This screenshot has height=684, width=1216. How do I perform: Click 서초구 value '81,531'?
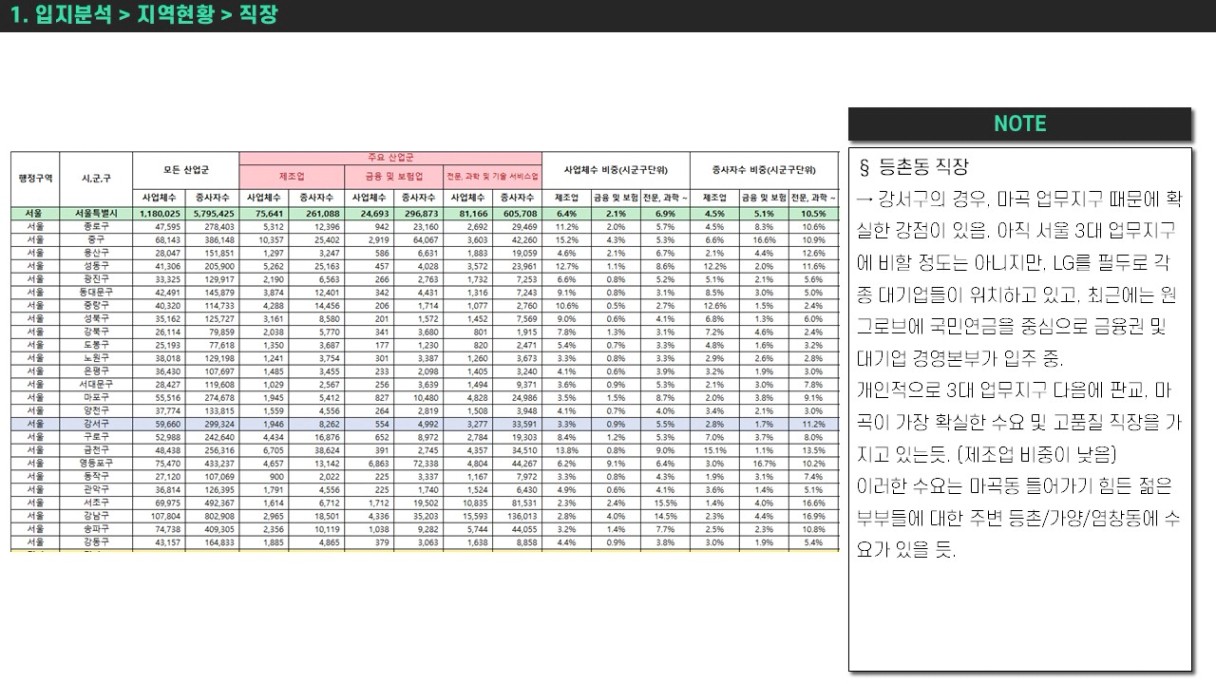pos(524,501)
